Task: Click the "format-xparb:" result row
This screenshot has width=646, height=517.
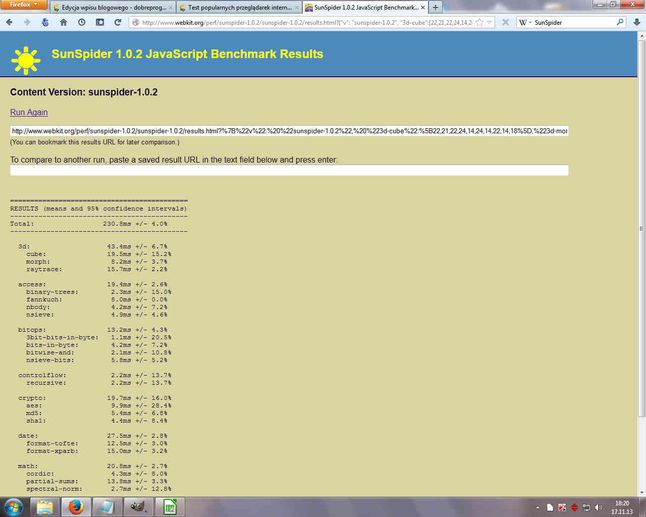Action: pos(96,451)
